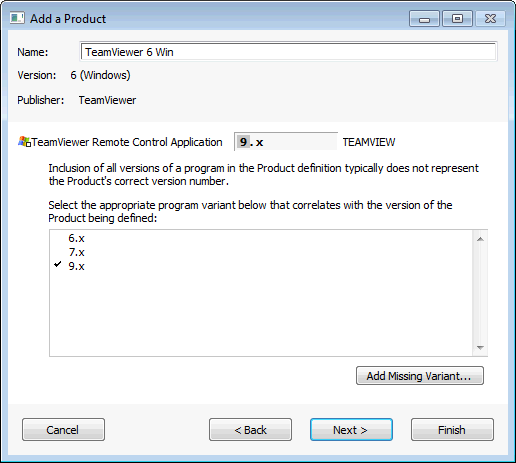Select the 6.x program variant

76,238
